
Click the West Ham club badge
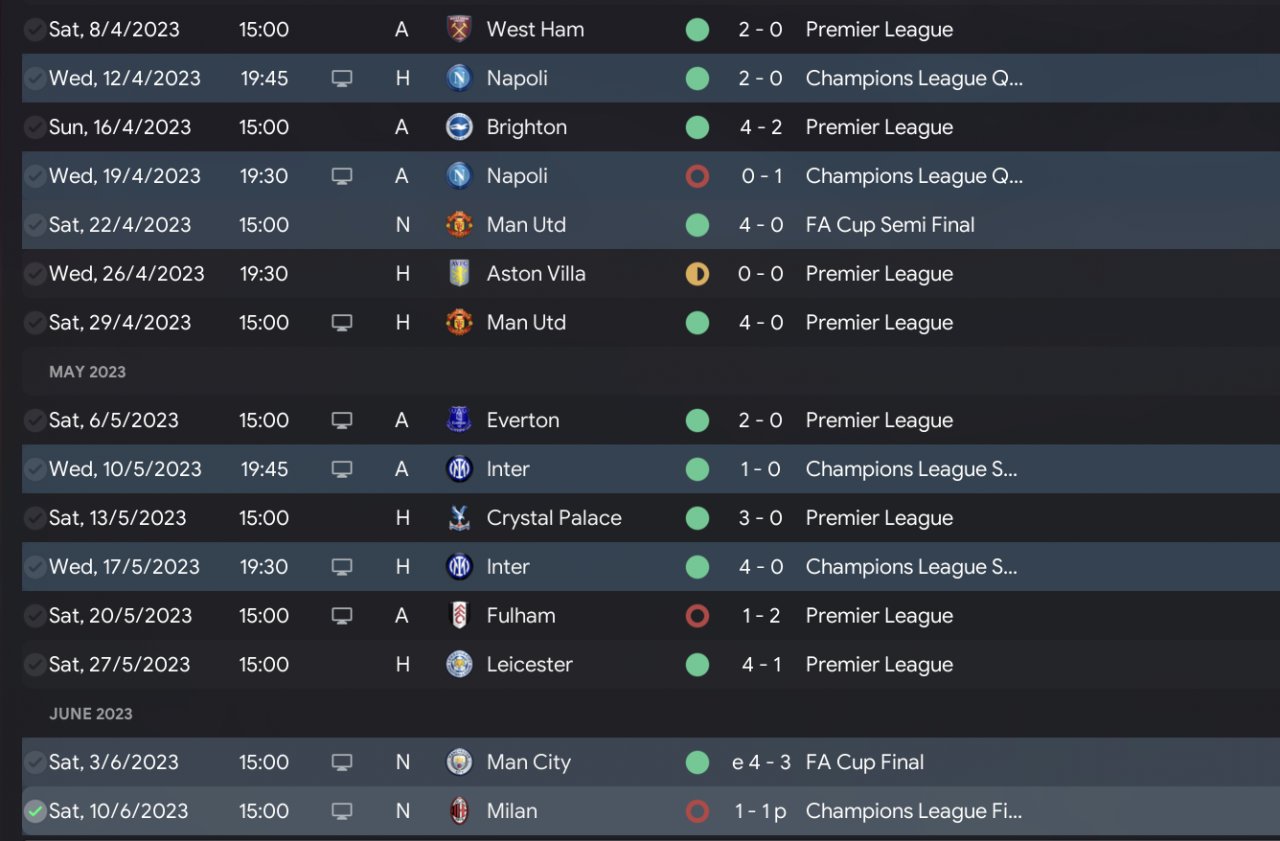coord(459,29)
